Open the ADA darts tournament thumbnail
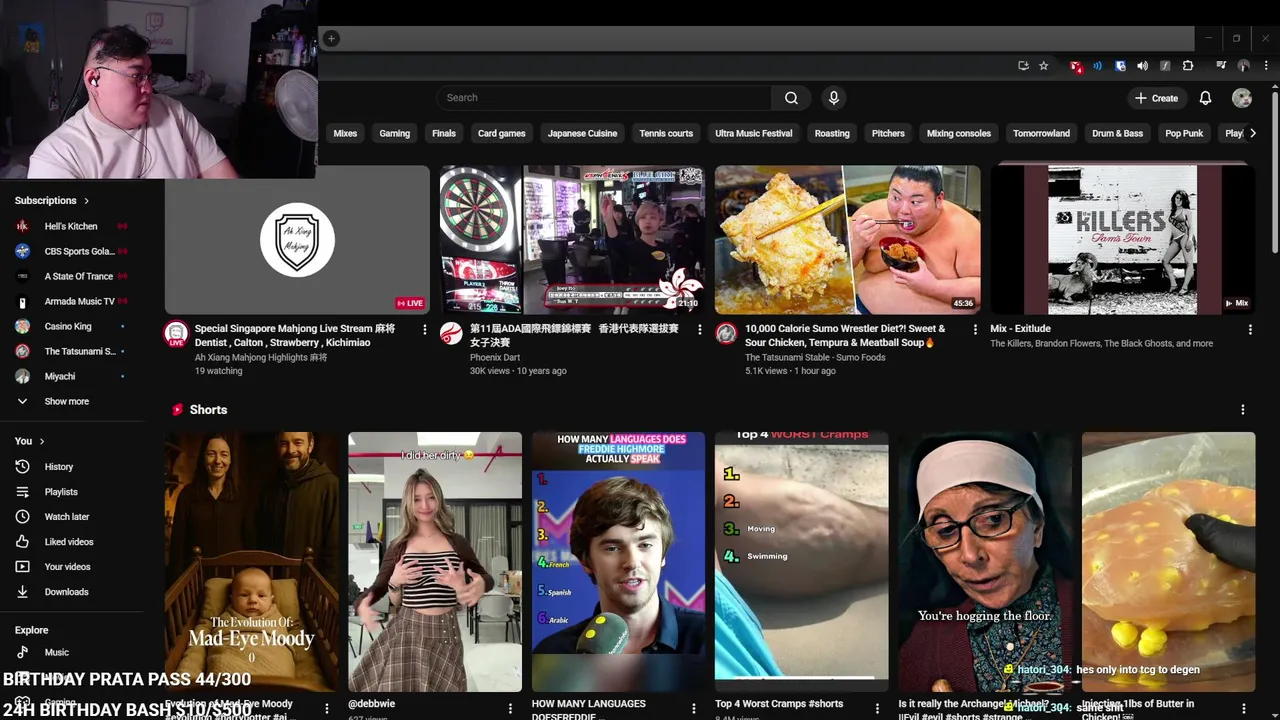The image size is (1280, 720). pyautogui.click(x=573, y=240)
